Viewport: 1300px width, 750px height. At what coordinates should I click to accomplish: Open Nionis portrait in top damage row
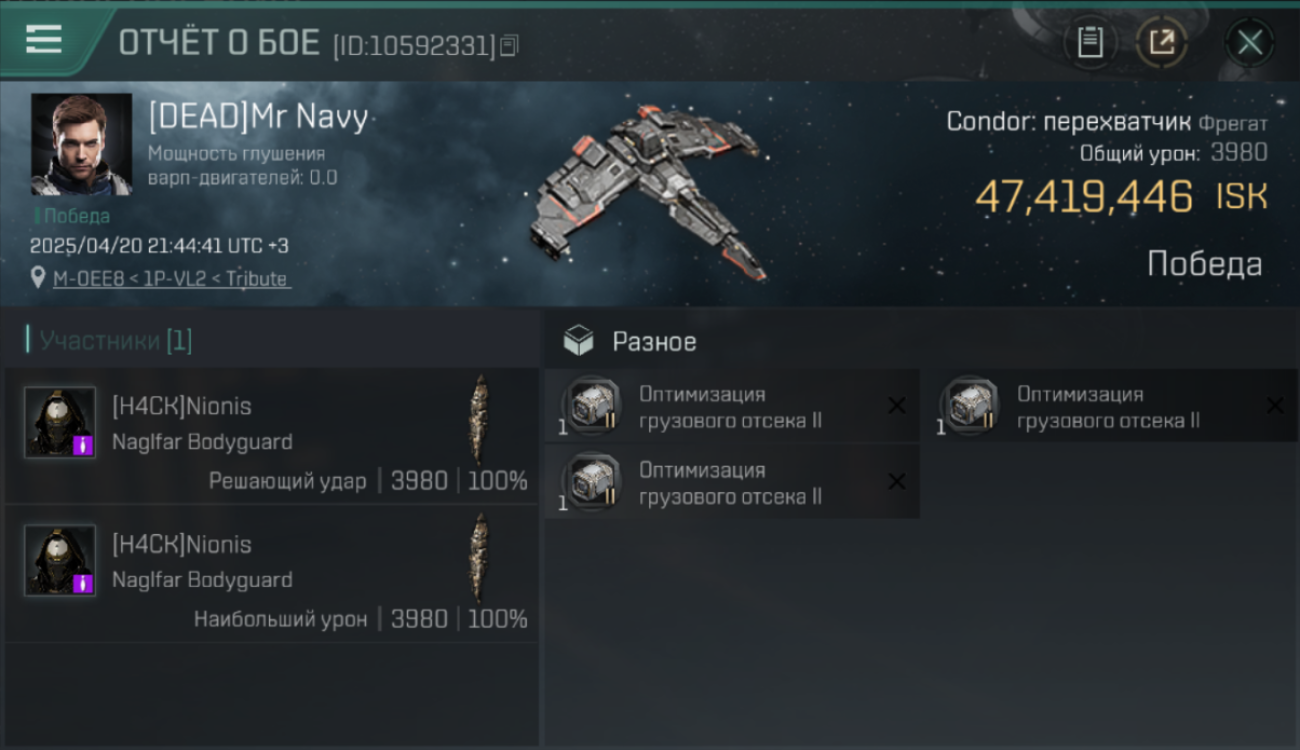pos(60,560)
